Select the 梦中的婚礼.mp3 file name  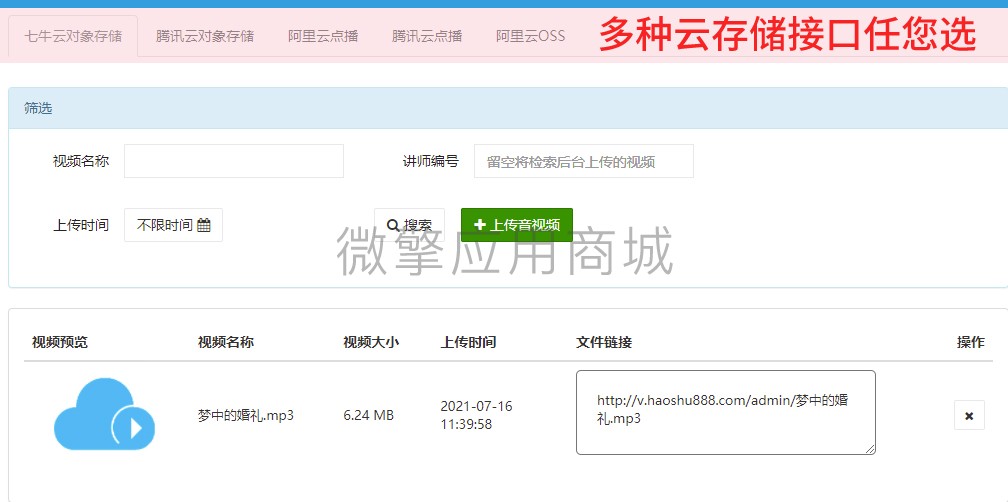click(x=246, y=415)
